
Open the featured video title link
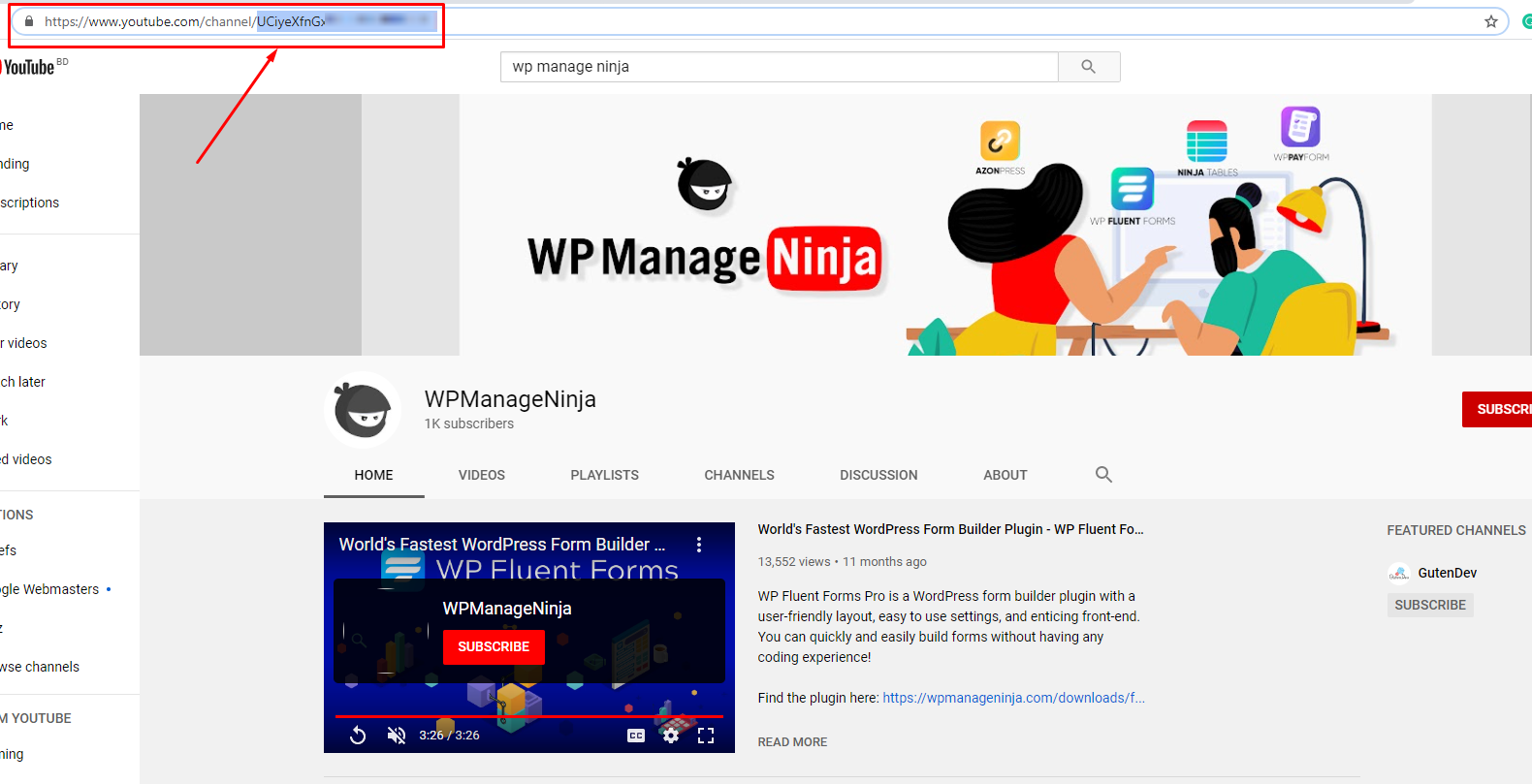click(x=950, y=529)
